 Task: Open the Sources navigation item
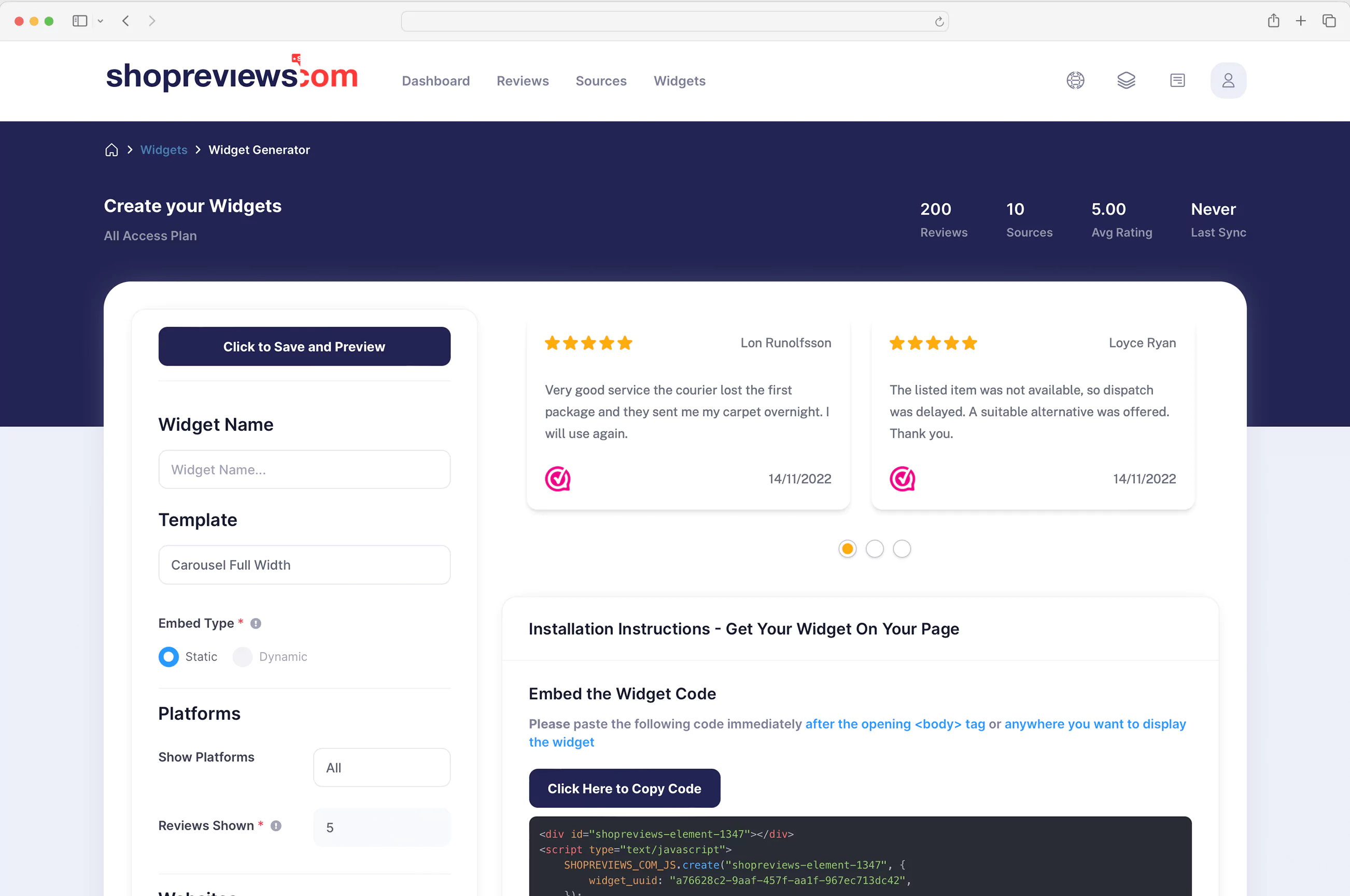coord(600,80)
